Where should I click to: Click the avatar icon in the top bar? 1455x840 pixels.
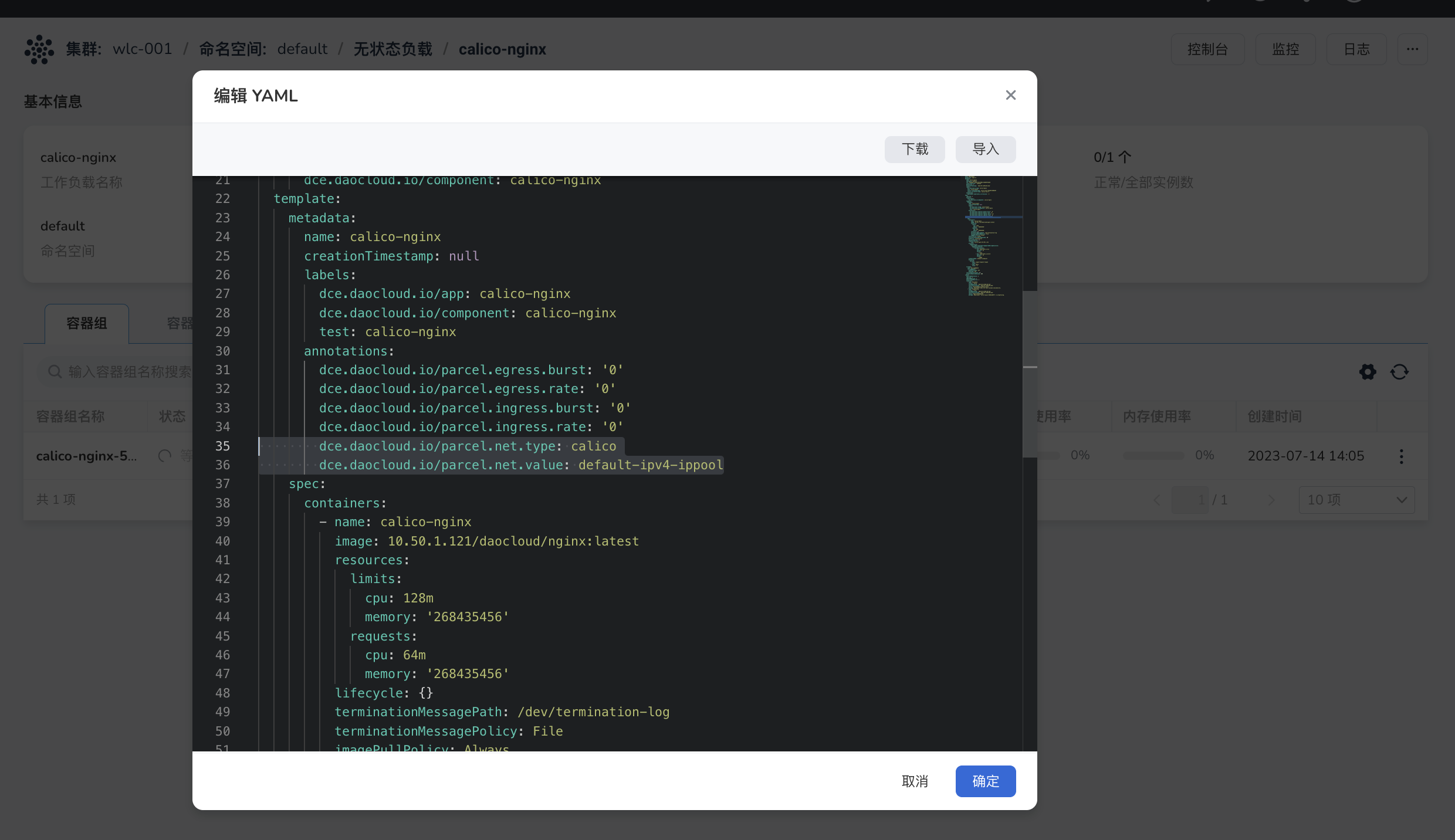tap(1354, 2)
